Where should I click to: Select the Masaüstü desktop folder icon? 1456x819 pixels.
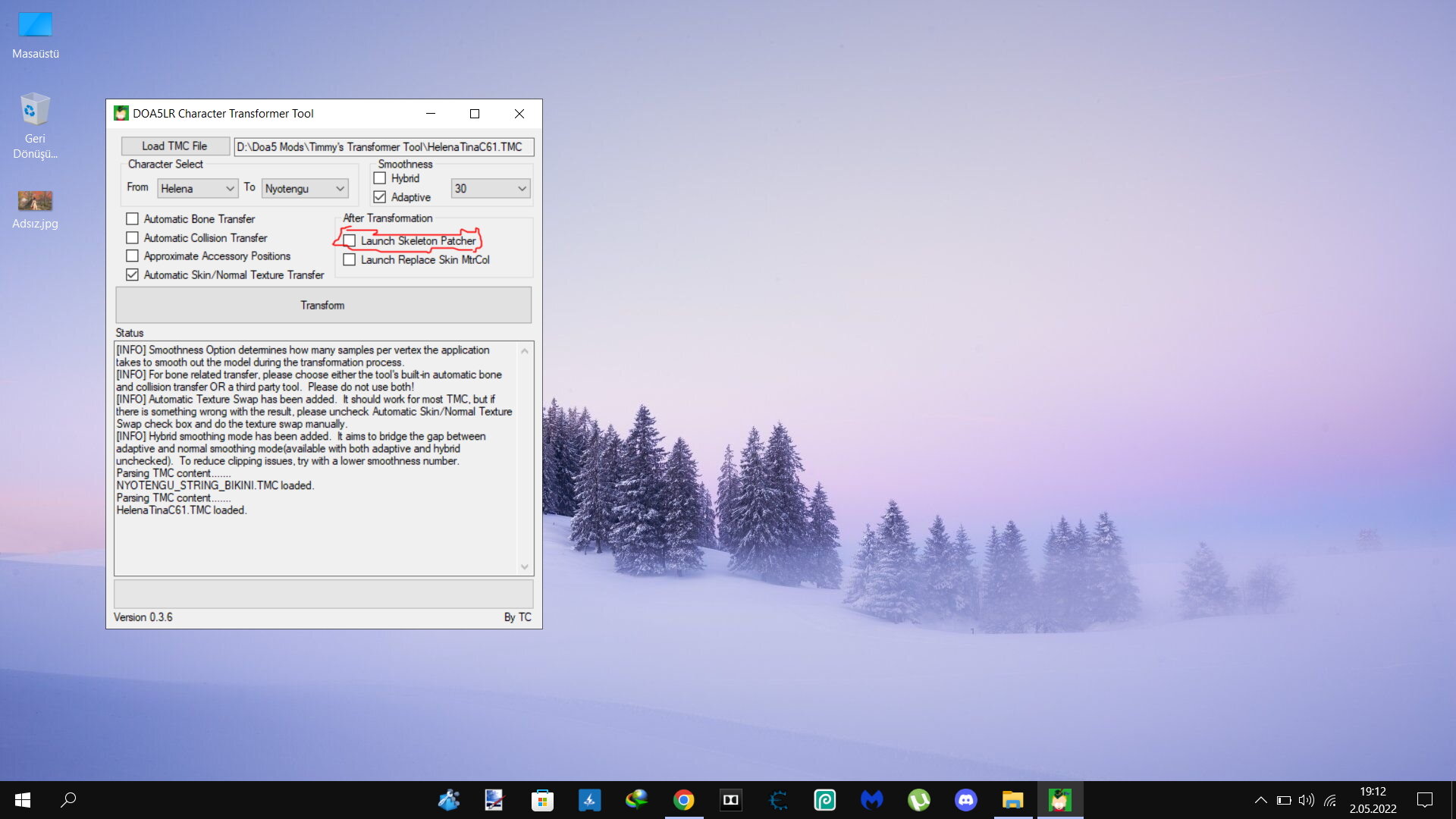tap(36, 35)
